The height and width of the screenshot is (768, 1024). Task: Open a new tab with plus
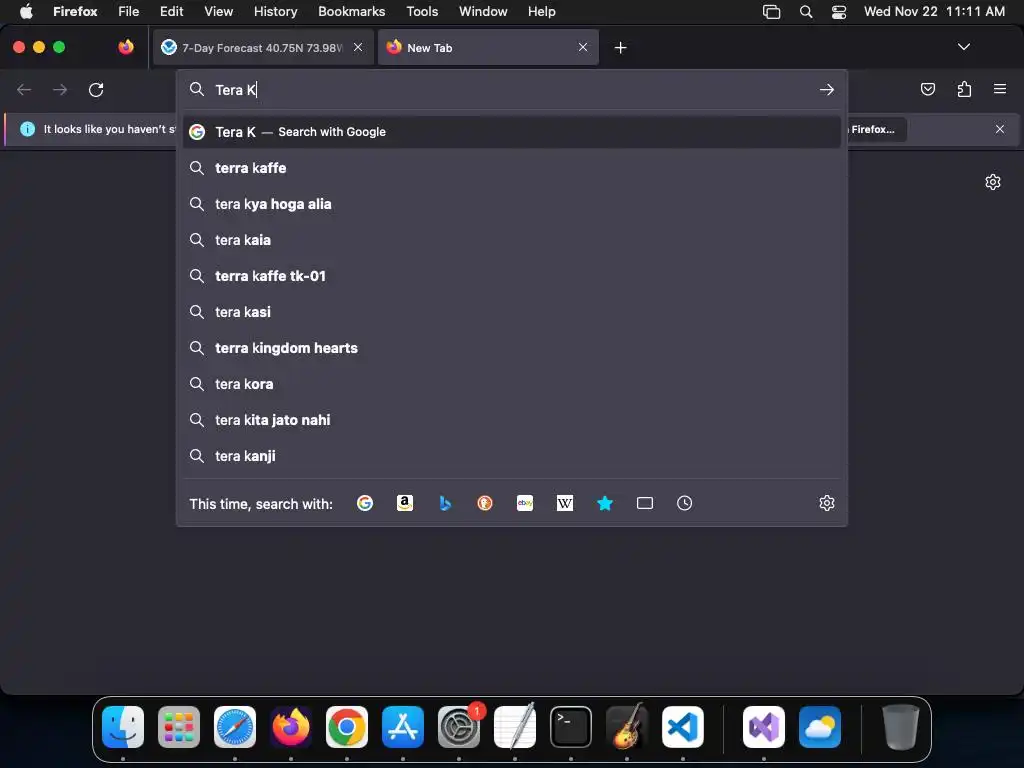(620, 48)
